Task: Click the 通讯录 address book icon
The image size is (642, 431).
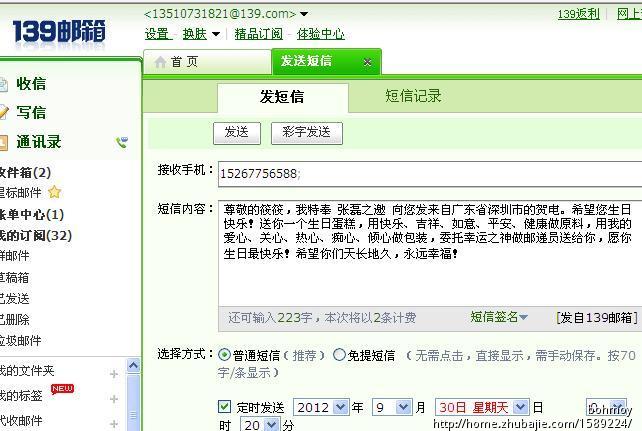Action: (x=3, y=142)
